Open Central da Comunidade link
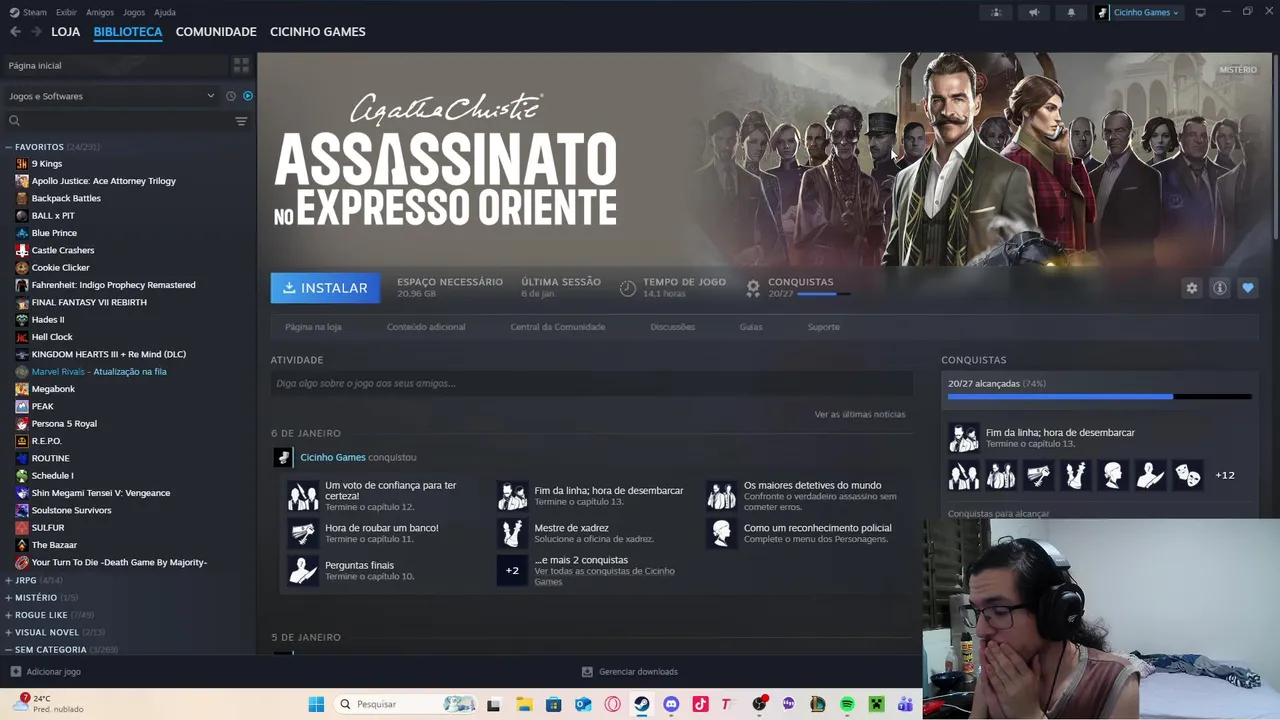The width and height of the screenshot is (1280, 720). (x=557, y=327)
